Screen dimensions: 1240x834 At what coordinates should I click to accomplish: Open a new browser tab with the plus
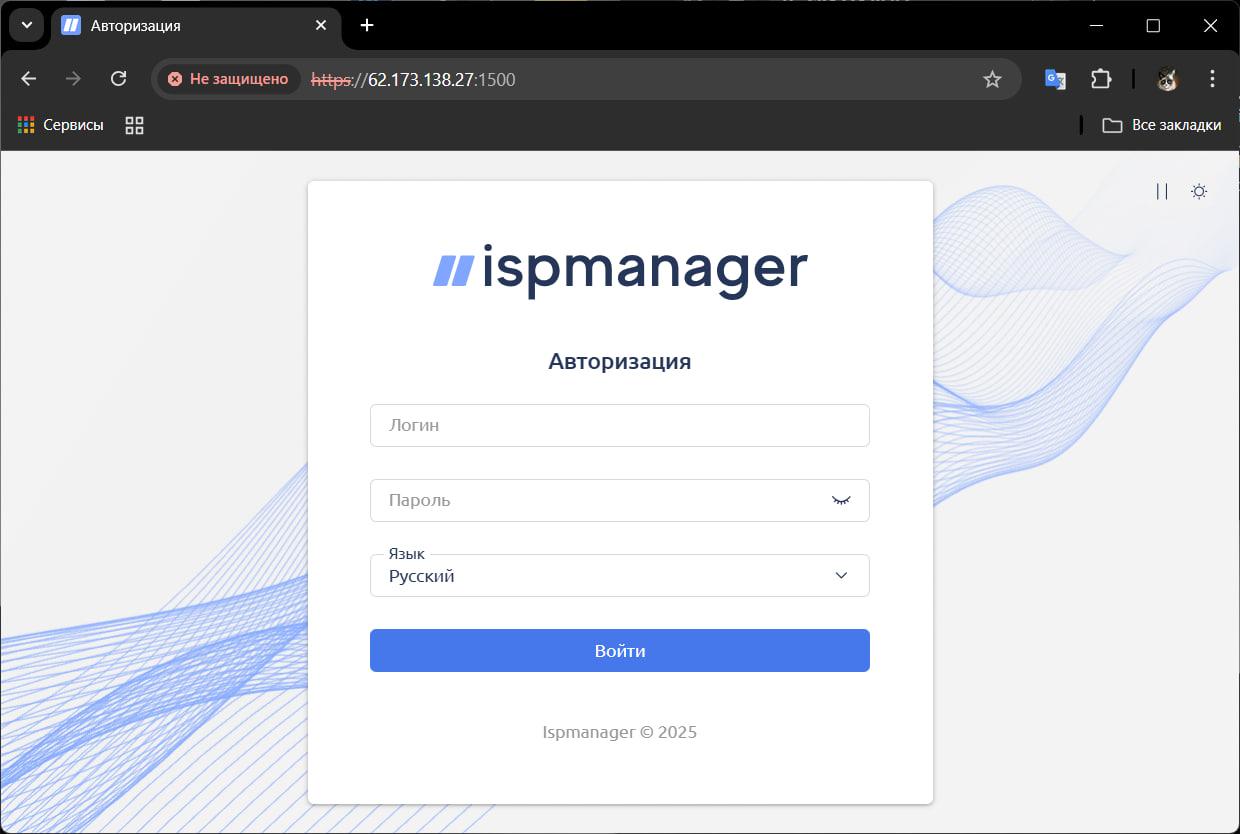click(x=366, y=25)
